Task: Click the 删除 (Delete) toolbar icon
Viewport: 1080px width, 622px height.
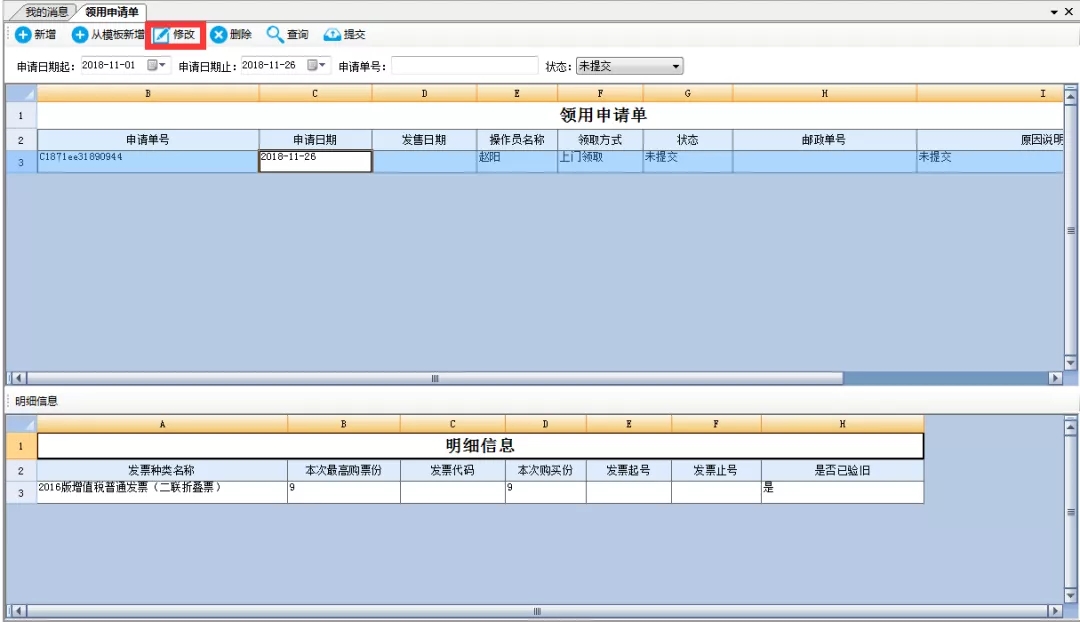Action: (x=218, y=35)
